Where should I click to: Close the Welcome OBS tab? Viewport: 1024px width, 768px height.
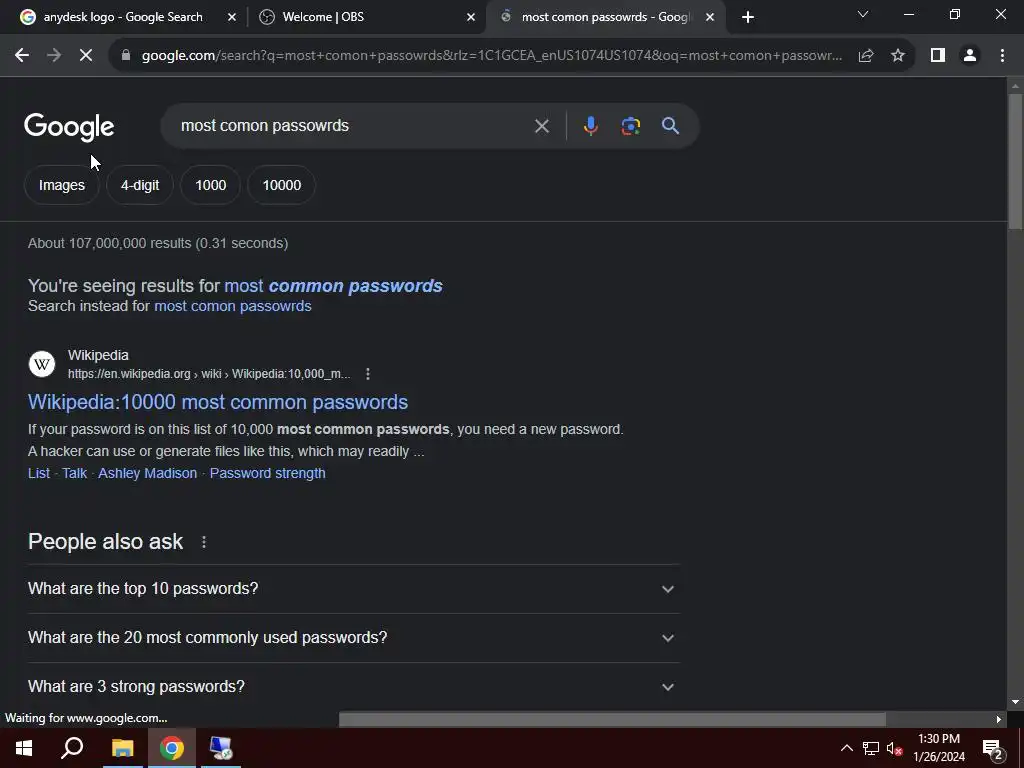tap(471, 17)
